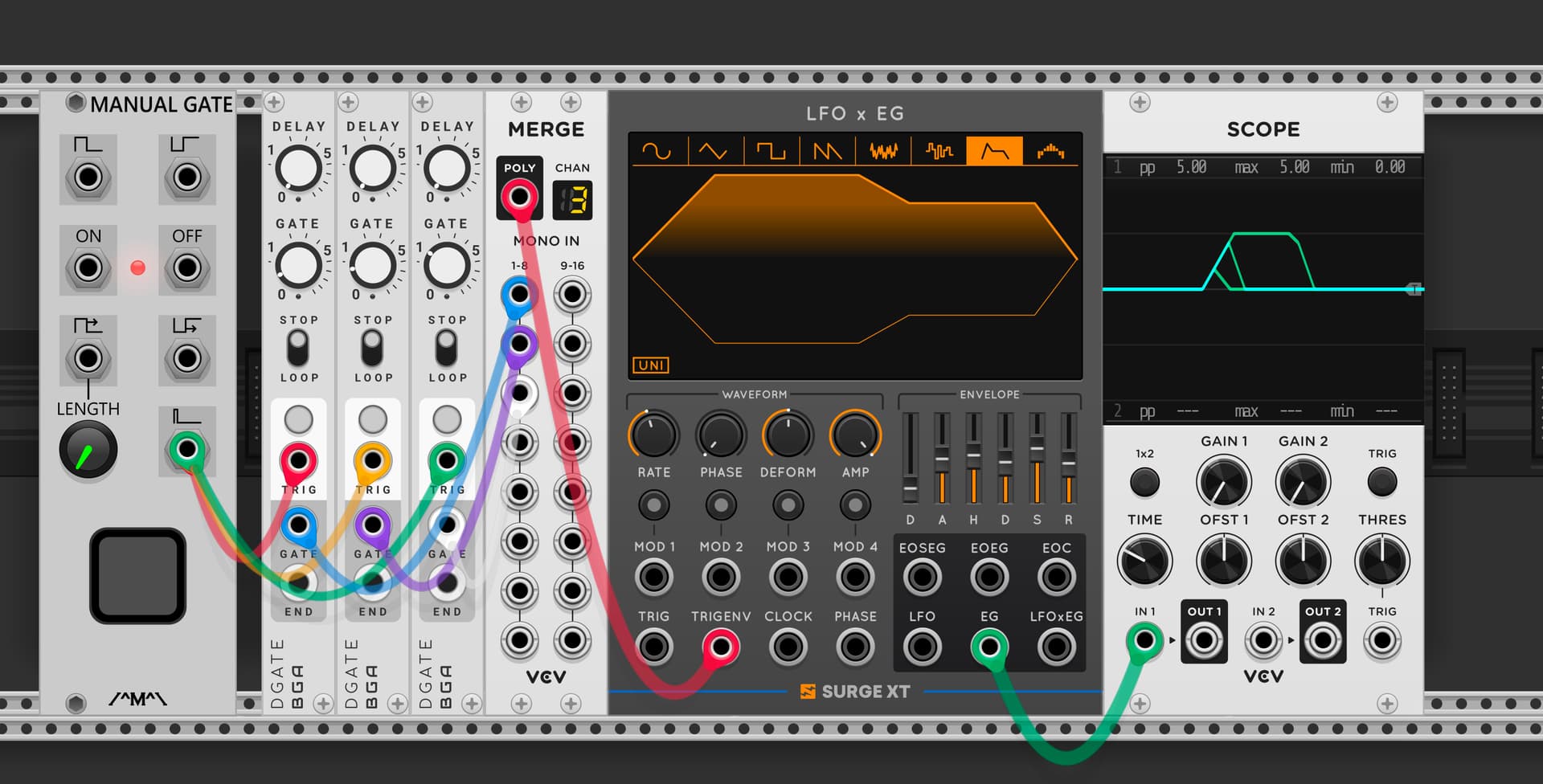Click the POLY output jack on Merge
The image size is (1543, 784).
pyautogui.click(x=520, y=196)
